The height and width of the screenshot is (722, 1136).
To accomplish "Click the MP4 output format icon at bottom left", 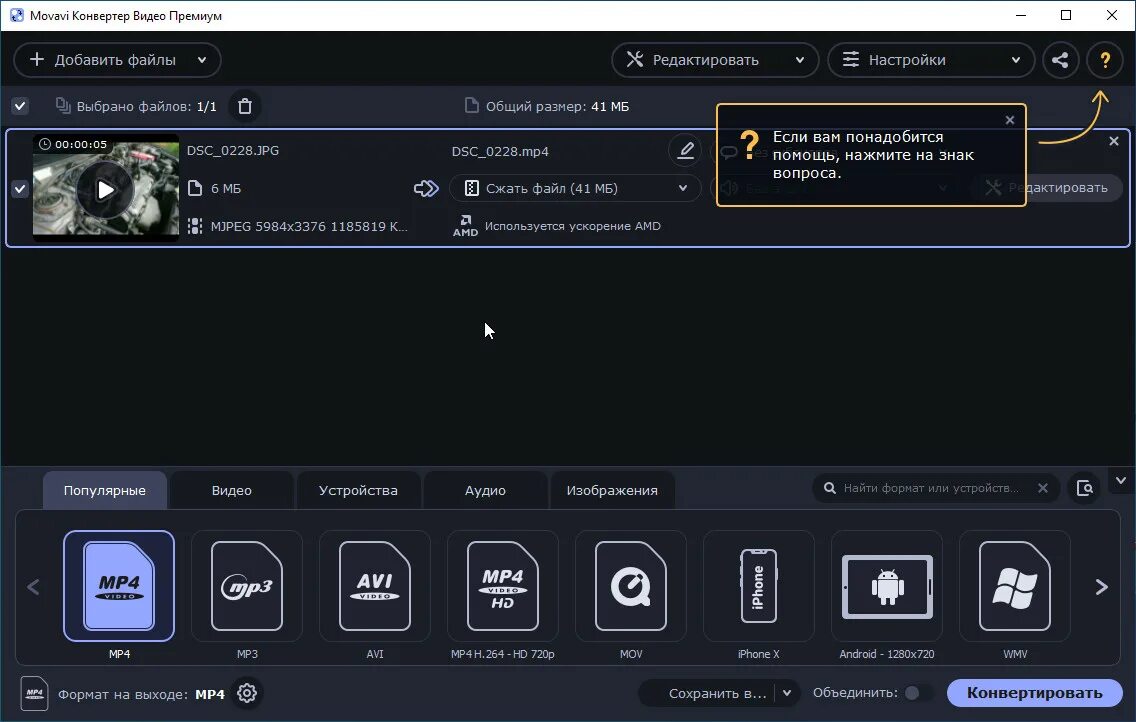I will [34, 694].
